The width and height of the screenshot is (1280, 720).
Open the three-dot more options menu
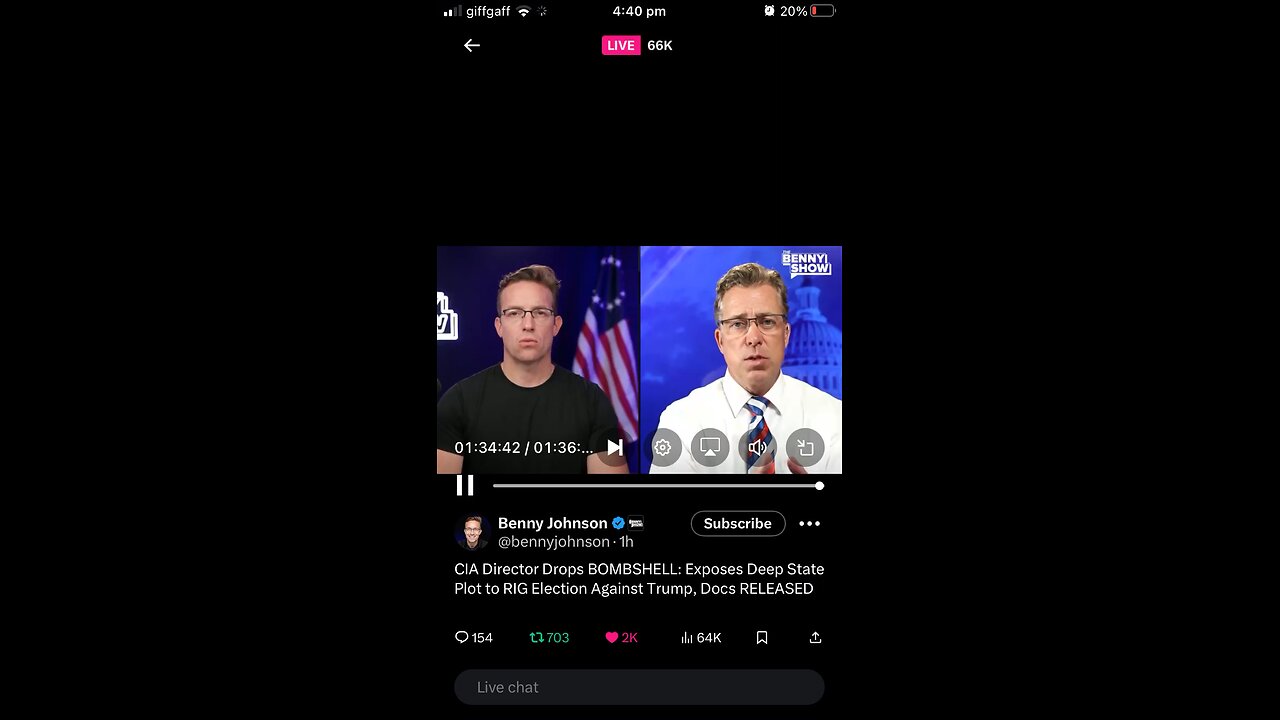(x=810, y=523)
